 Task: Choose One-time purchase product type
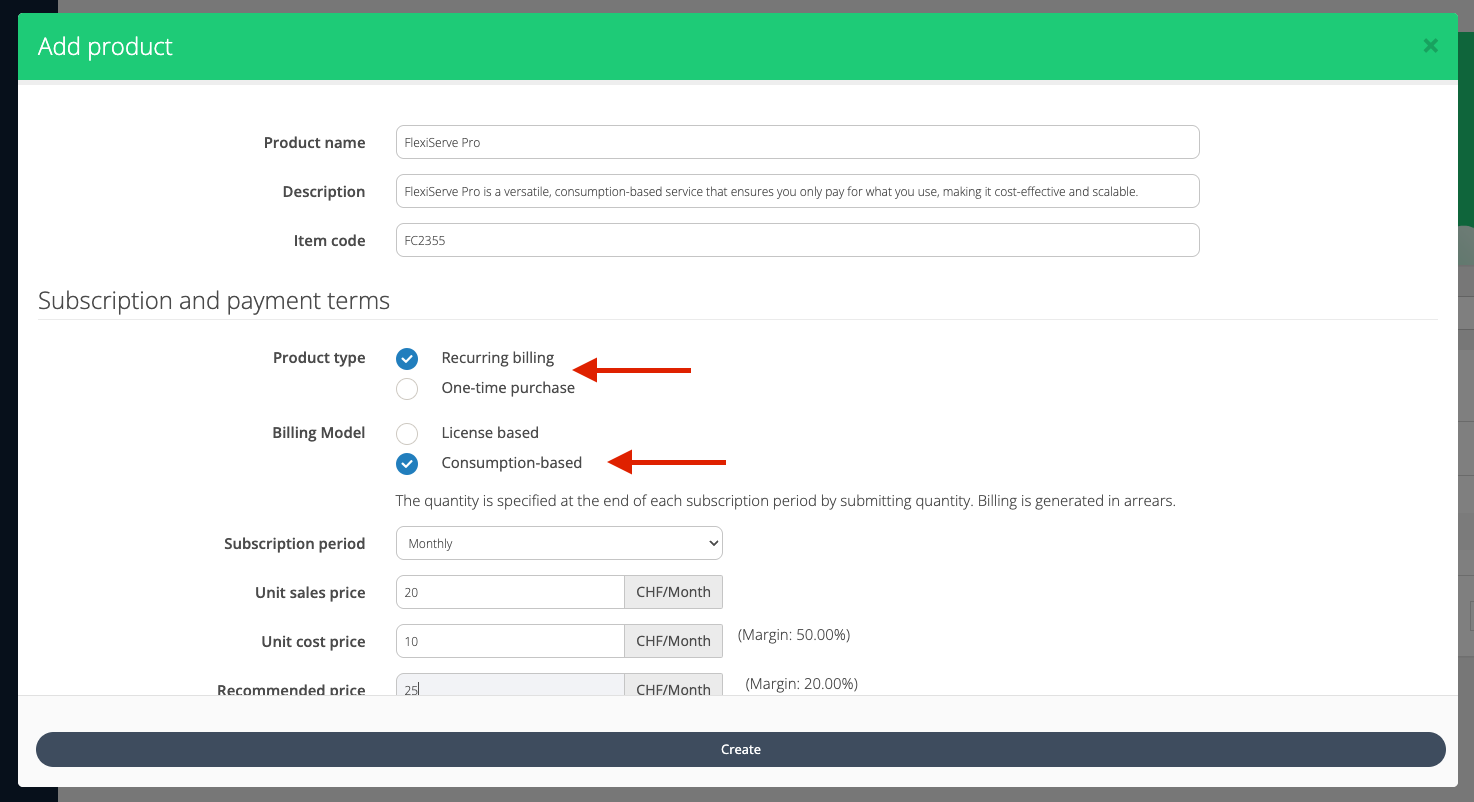click(x=407, y=388)
